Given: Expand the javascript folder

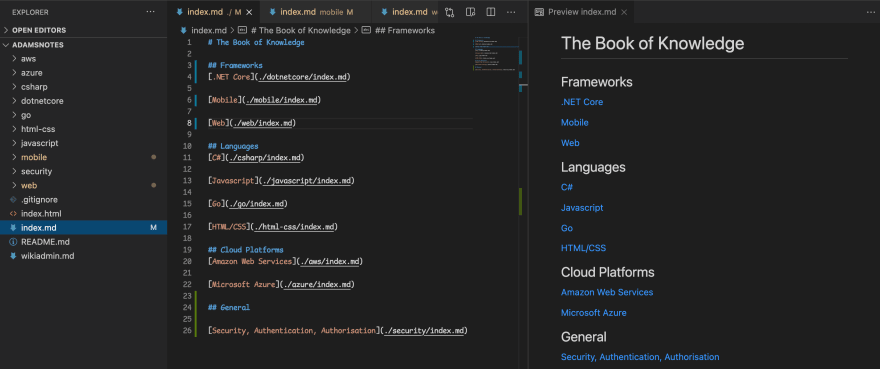Looking at the screenshot, I should [84, 143].
